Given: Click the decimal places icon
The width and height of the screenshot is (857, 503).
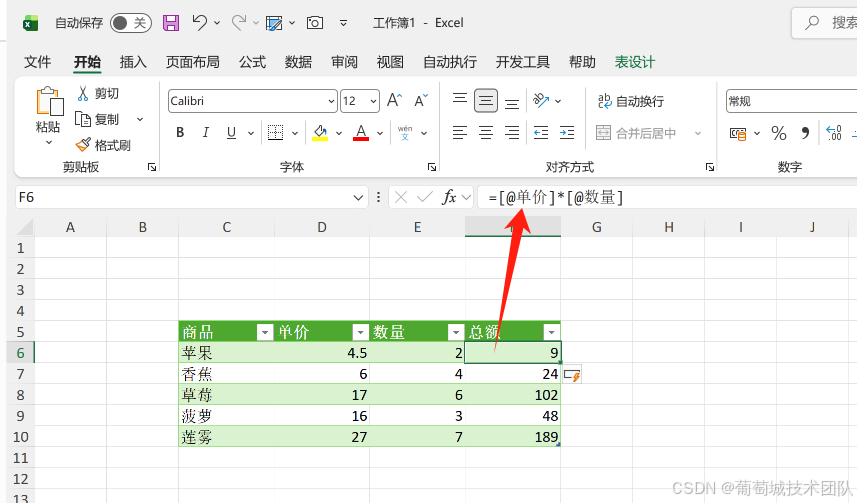Looking at the screenshot, I should click(x=834, y=133).
